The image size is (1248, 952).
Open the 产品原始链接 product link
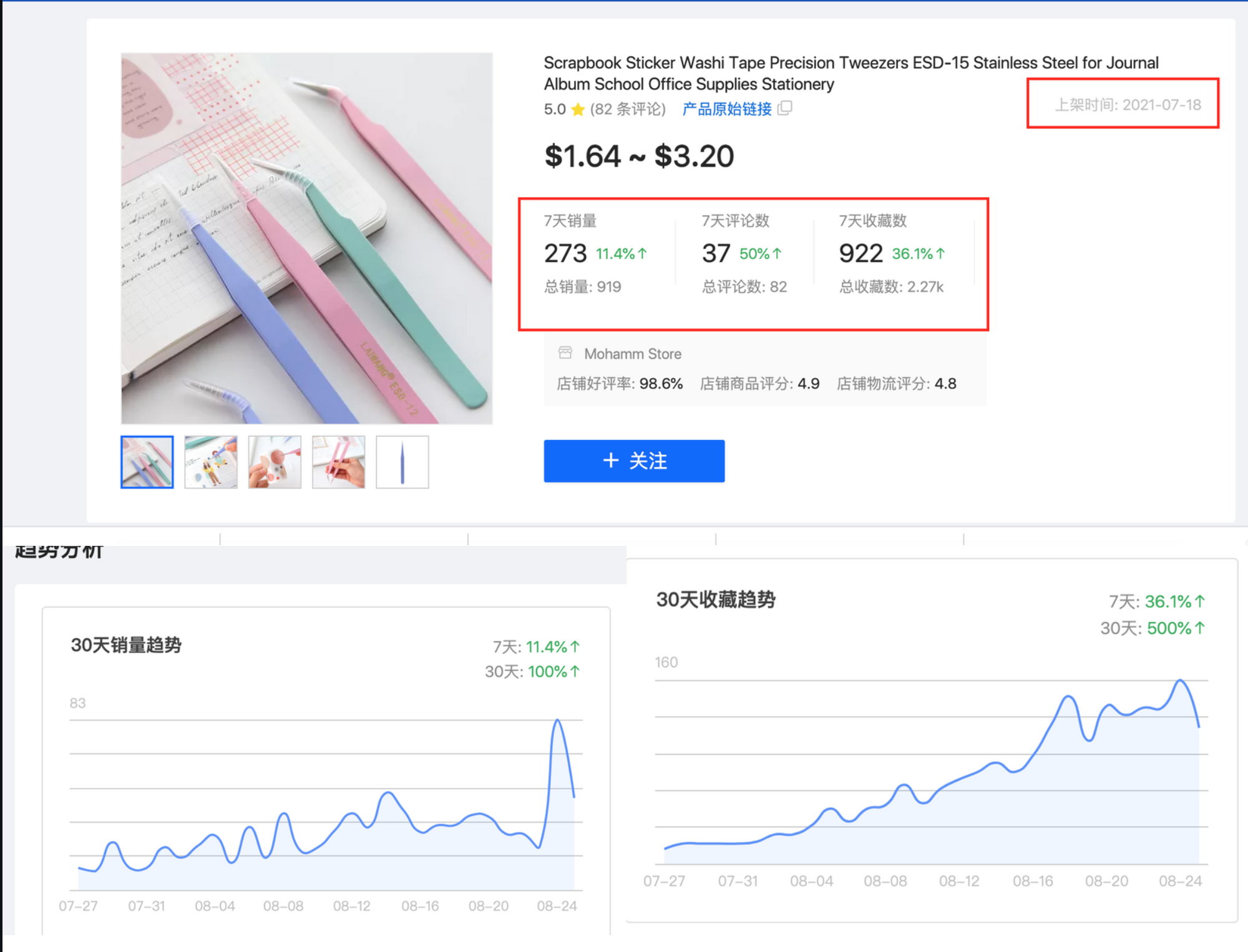726,109
